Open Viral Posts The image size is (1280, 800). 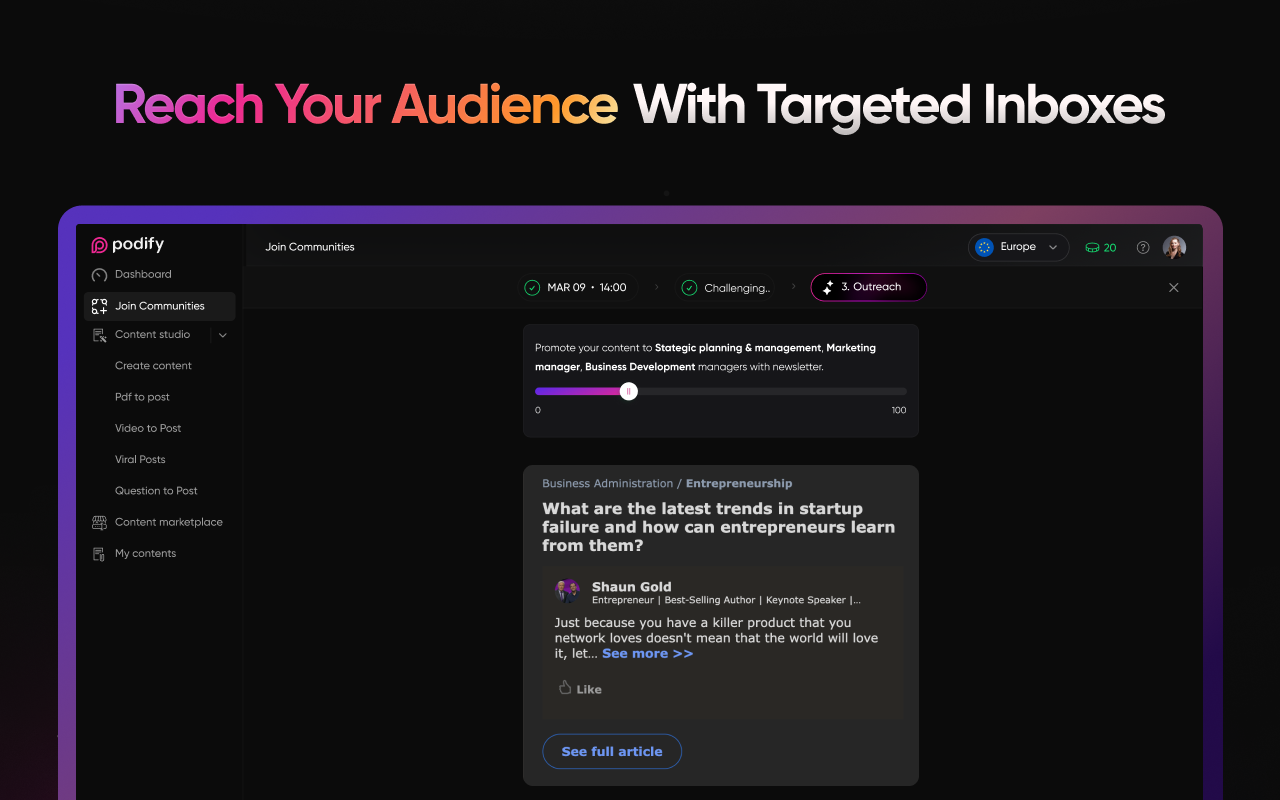(140, 459)
